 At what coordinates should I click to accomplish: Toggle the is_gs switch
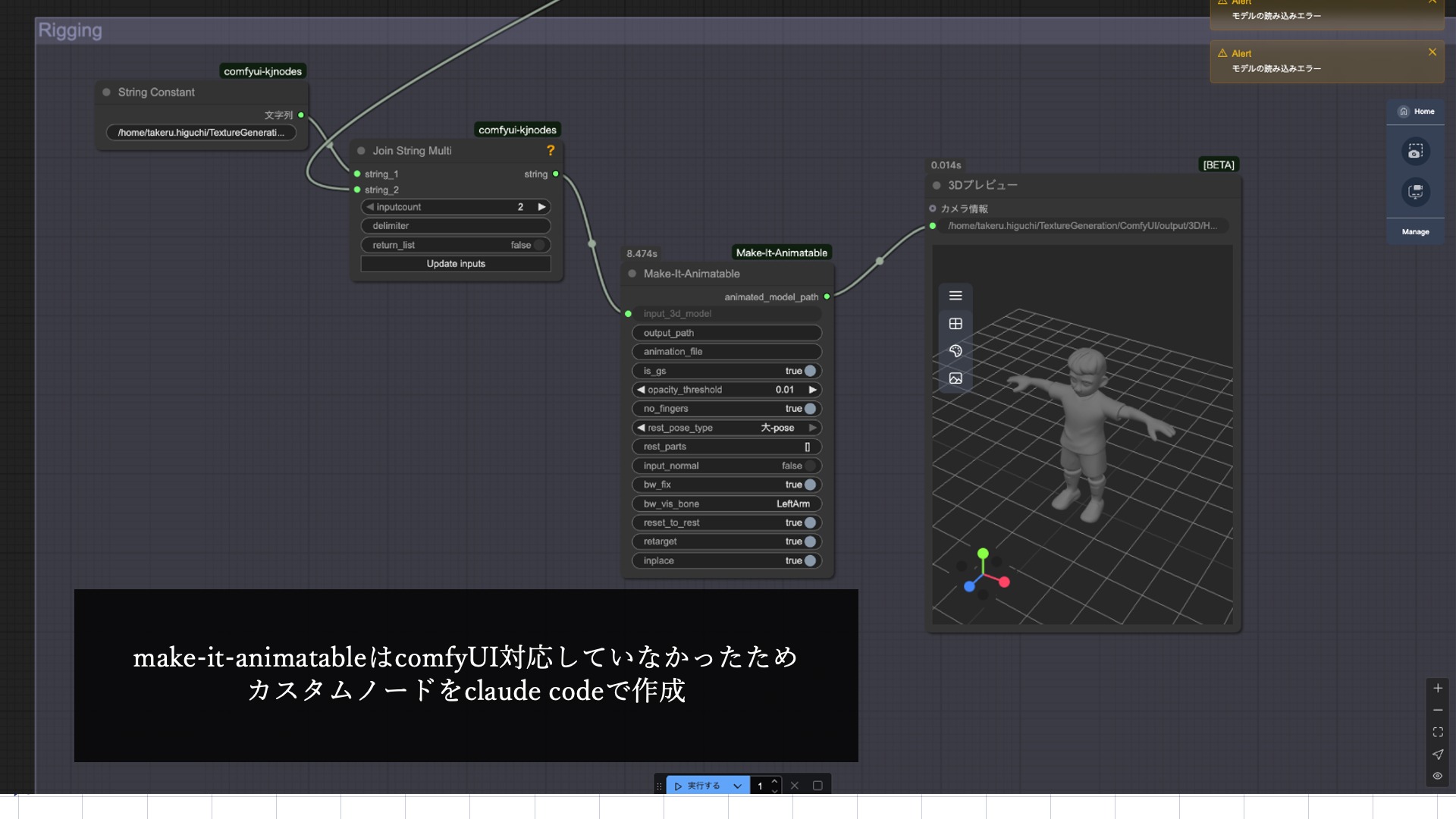click(810, 371)
